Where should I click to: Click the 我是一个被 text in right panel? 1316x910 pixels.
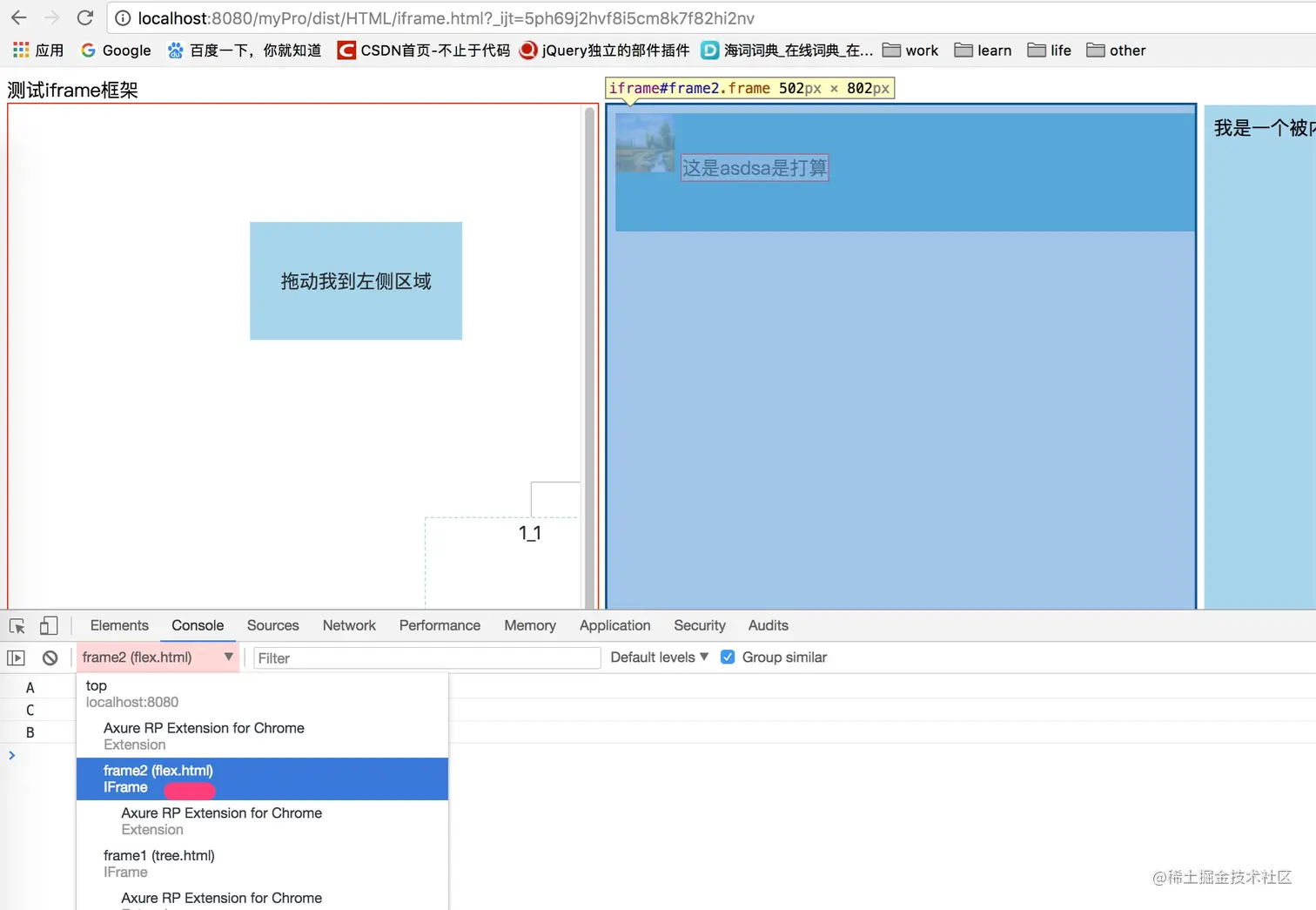[1265, 128]
